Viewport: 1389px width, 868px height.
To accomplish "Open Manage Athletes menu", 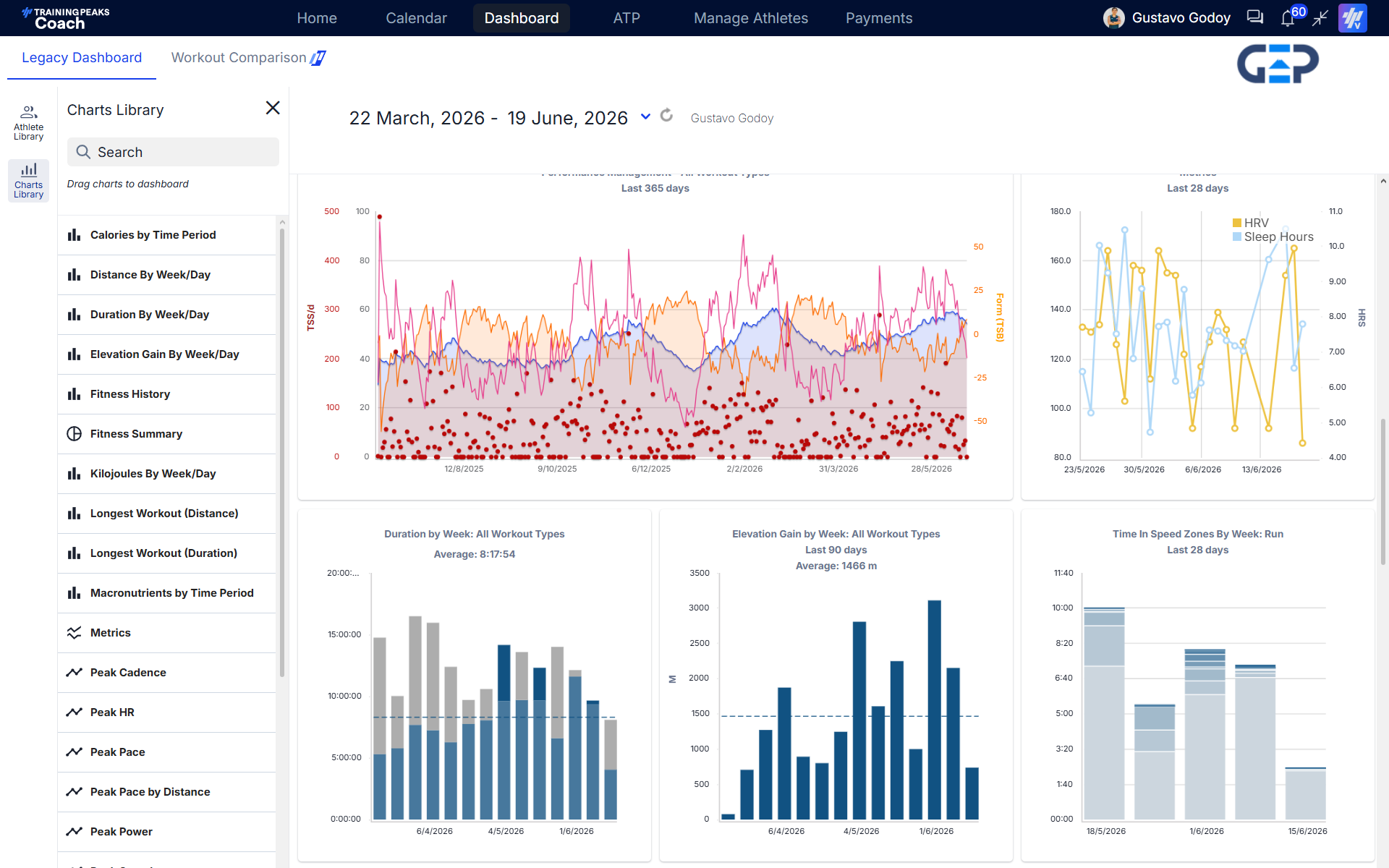I will coord(751,18).
